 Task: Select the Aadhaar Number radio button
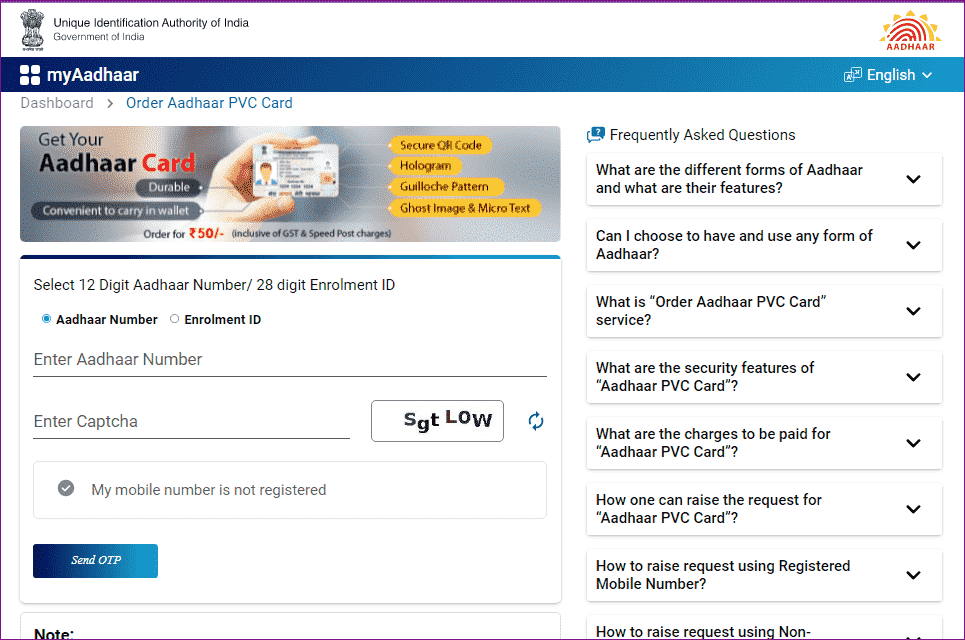(47, 319)
